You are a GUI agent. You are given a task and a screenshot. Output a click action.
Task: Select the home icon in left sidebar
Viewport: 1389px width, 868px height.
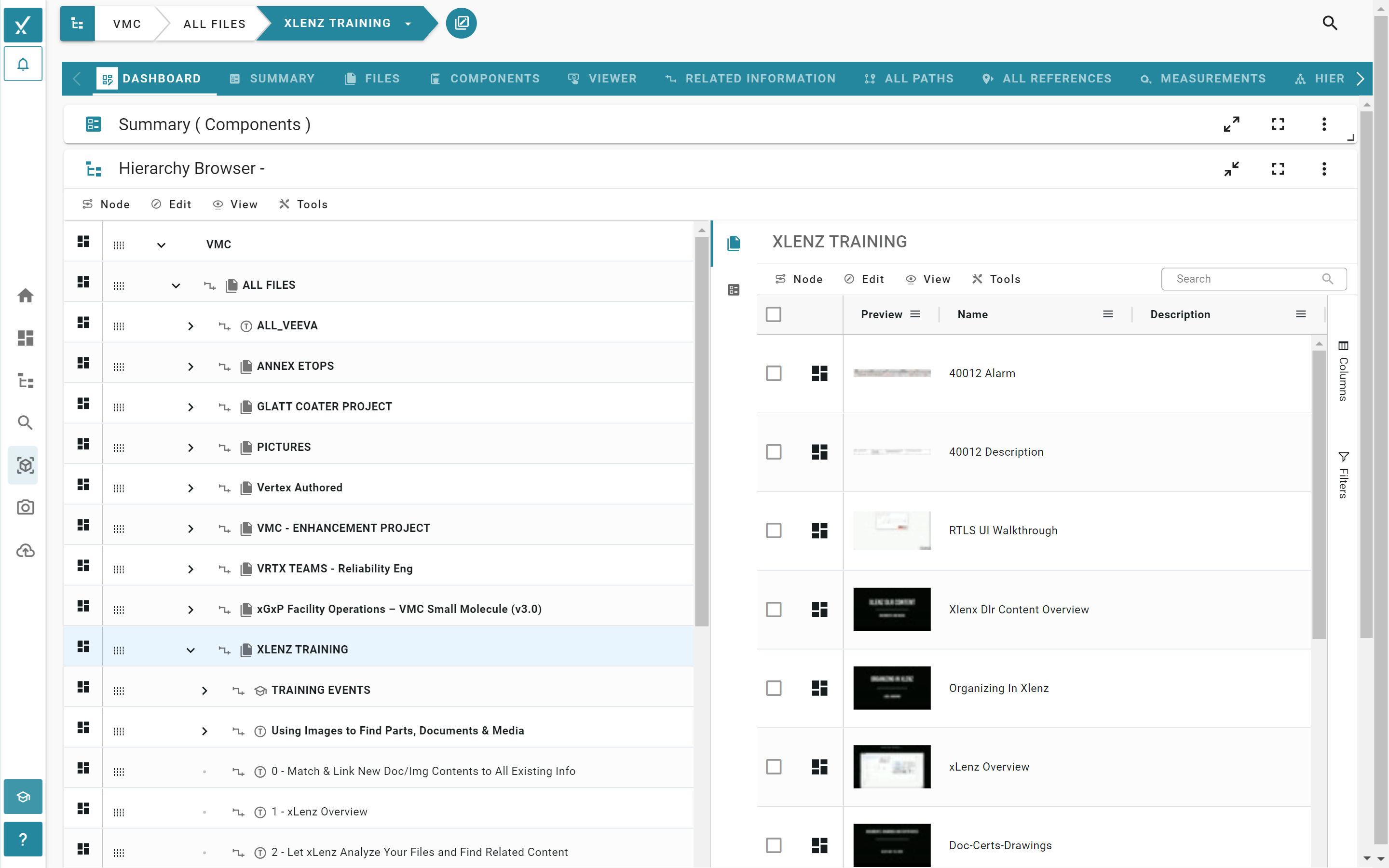[x=25, y=295]
